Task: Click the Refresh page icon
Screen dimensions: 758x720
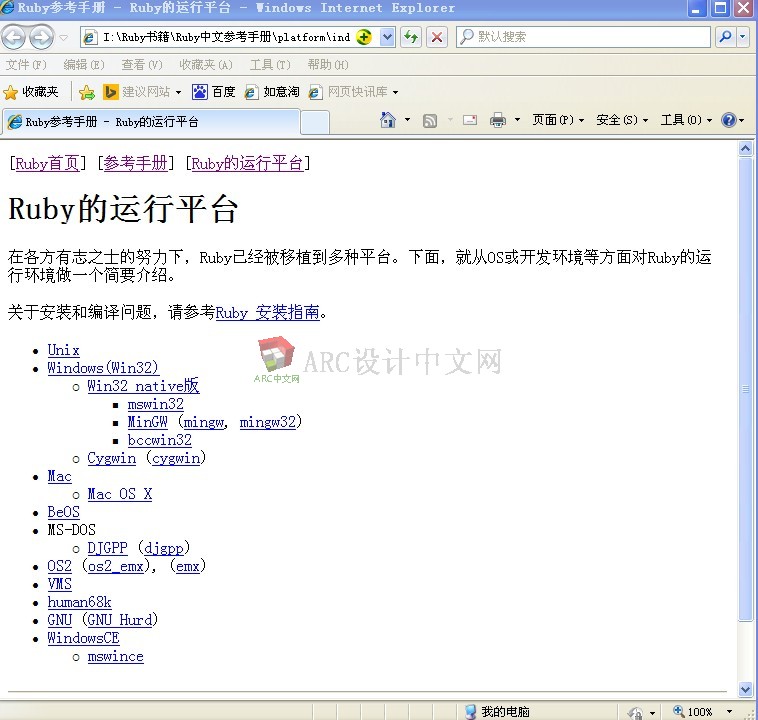Action: (411, 37)
